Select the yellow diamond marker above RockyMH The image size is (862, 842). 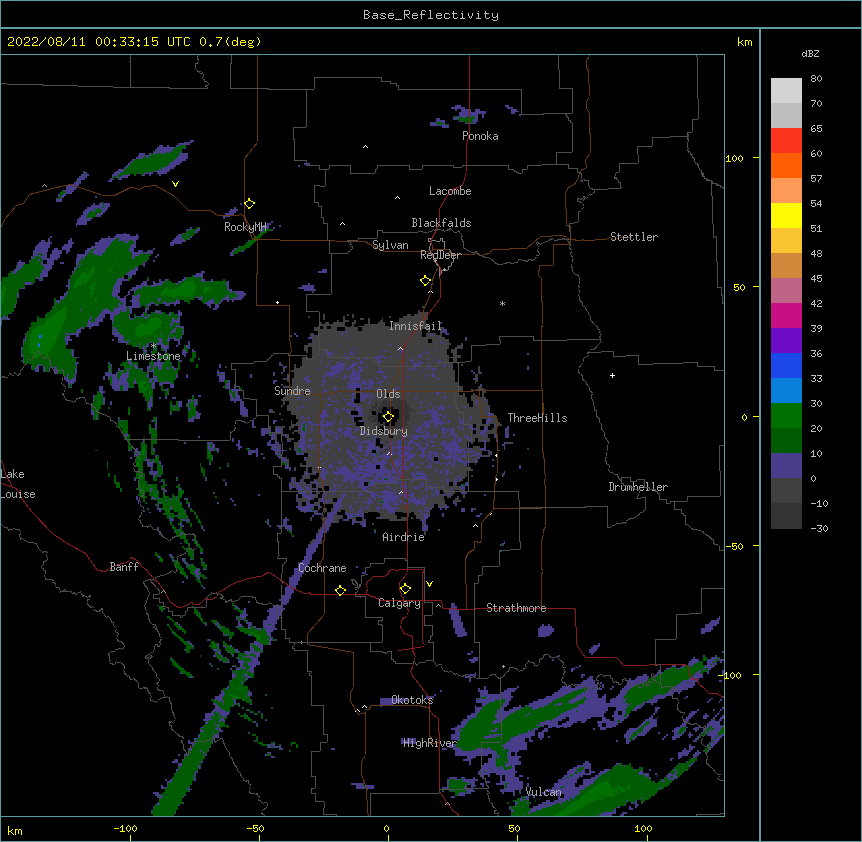[x=250, y=203]
